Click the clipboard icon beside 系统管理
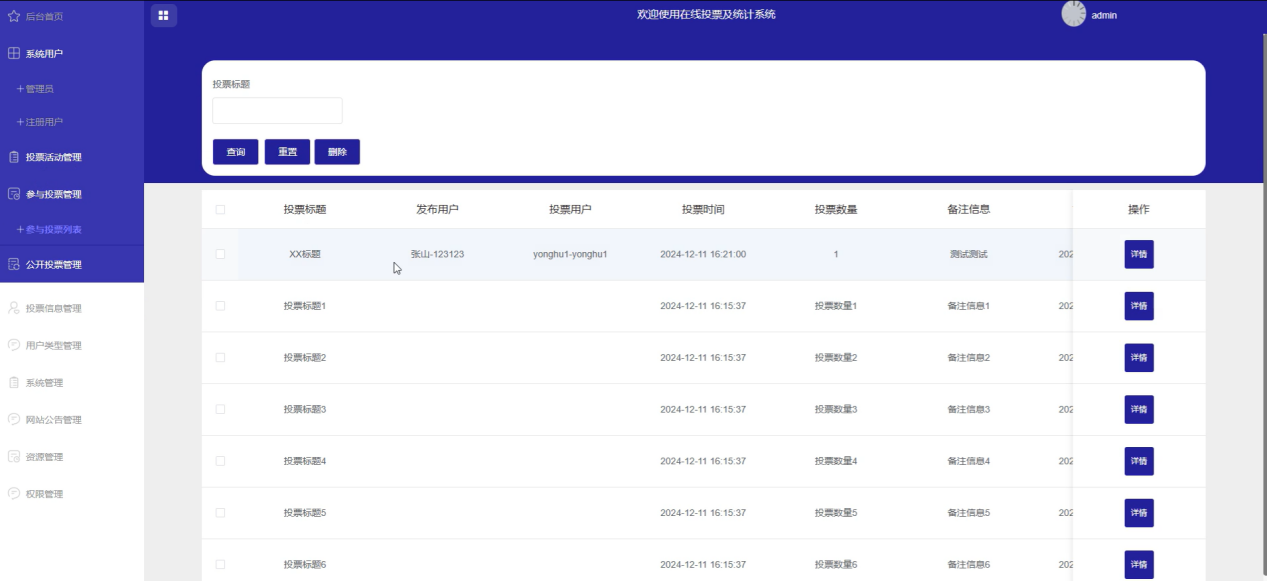 coord(14,383)
